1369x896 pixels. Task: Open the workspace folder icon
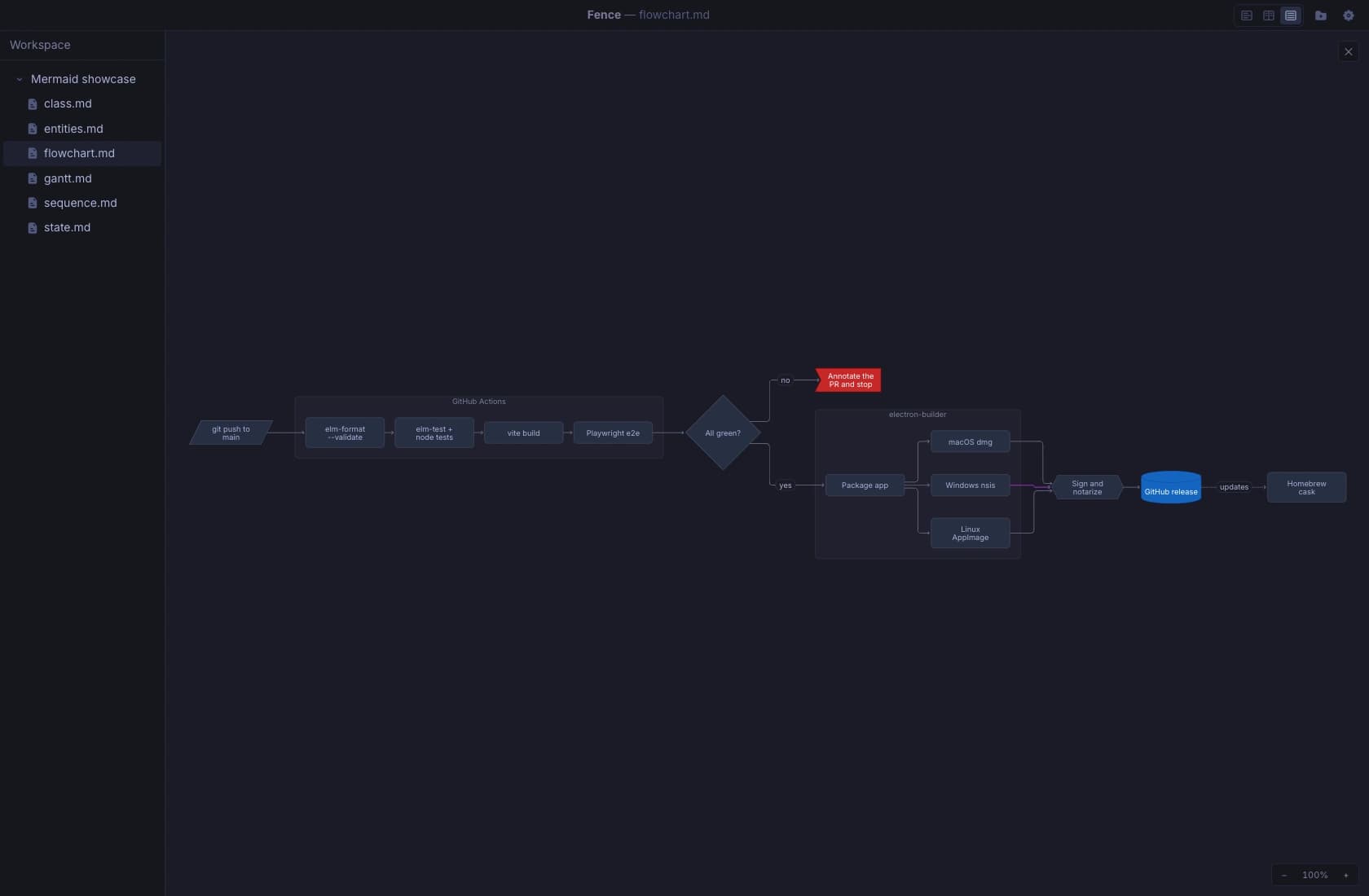point(1321,15)
